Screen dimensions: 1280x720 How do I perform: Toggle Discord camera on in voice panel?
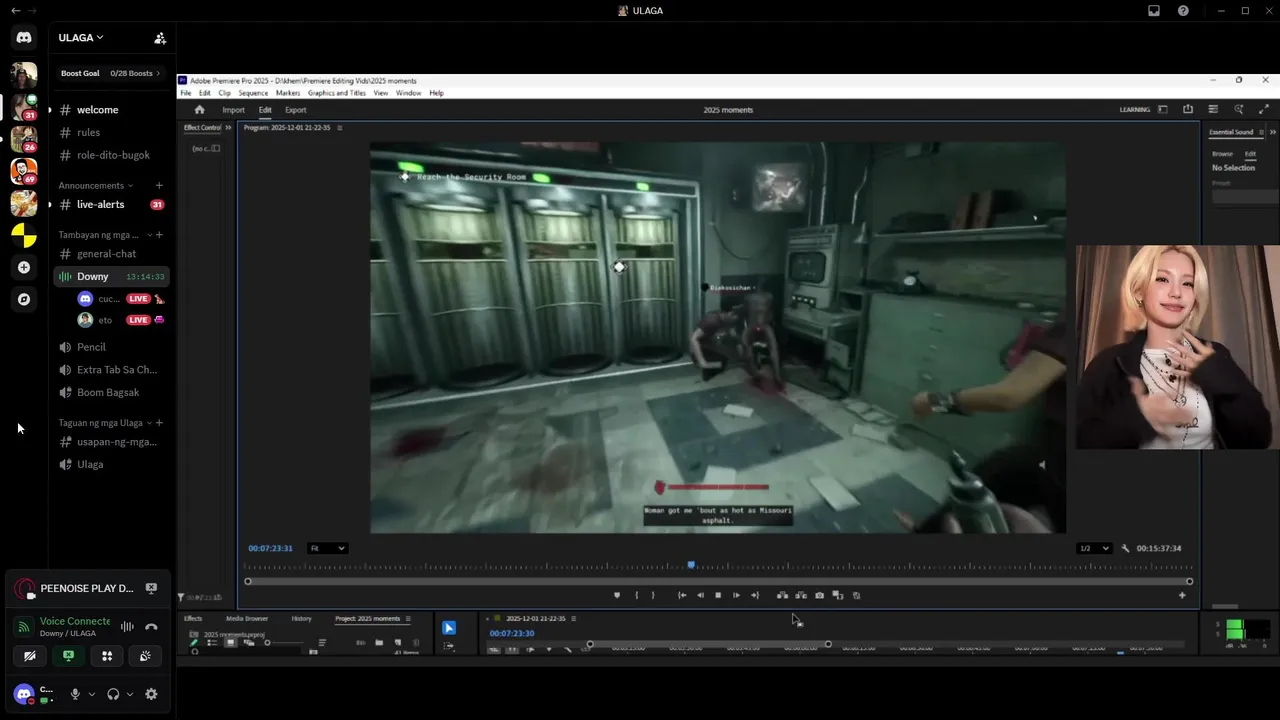coord(29,656)
